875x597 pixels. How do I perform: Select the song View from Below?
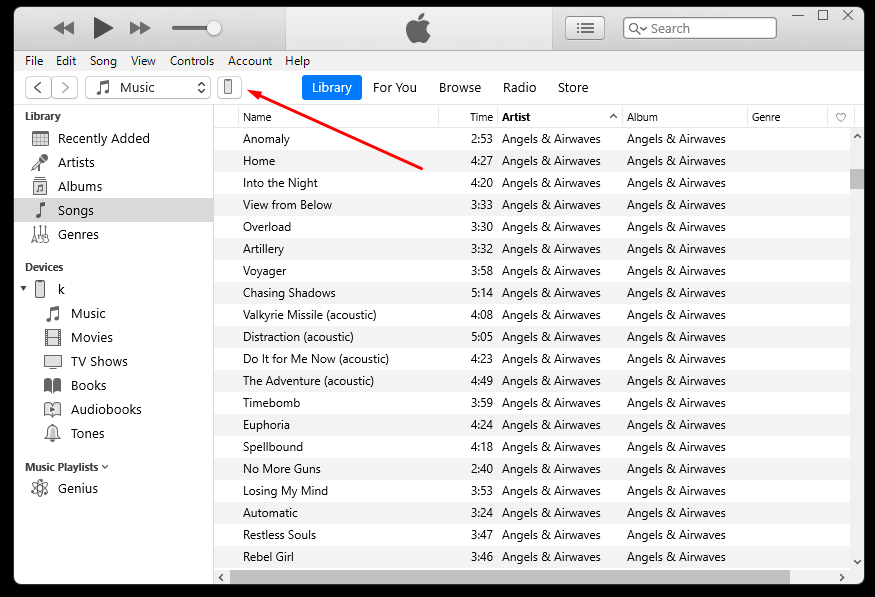pos(532,205)
